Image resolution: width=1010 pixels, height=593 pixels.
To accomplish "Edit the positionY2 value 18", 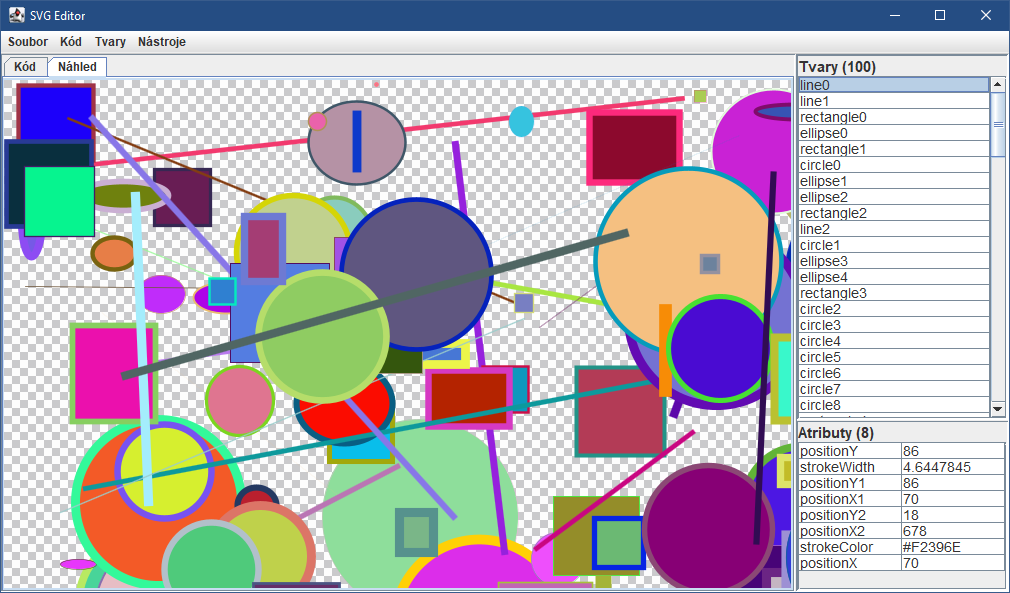I will pyautogui.click(x=953, y=515).
